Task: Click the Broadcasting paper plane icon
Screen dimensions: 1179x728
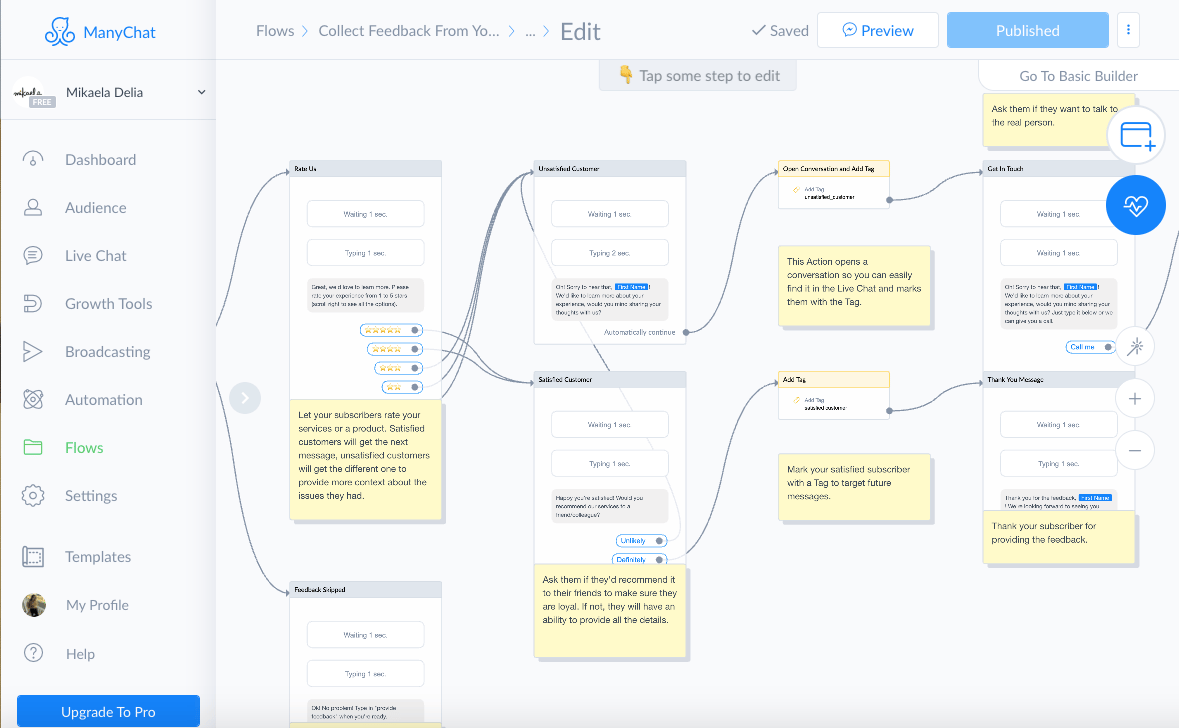Action: click(x=32, y=351)
